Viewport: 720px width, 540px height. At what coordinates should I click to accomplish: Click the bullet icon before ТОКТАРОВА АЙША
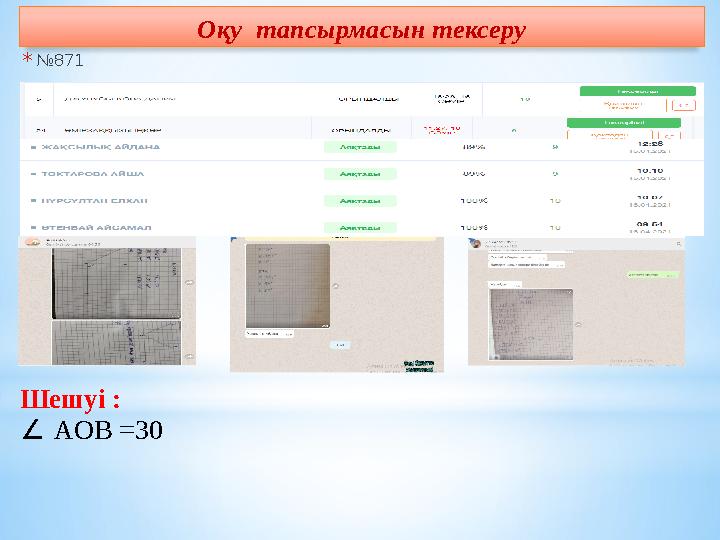pyautogui.click(x=33, y=174)
